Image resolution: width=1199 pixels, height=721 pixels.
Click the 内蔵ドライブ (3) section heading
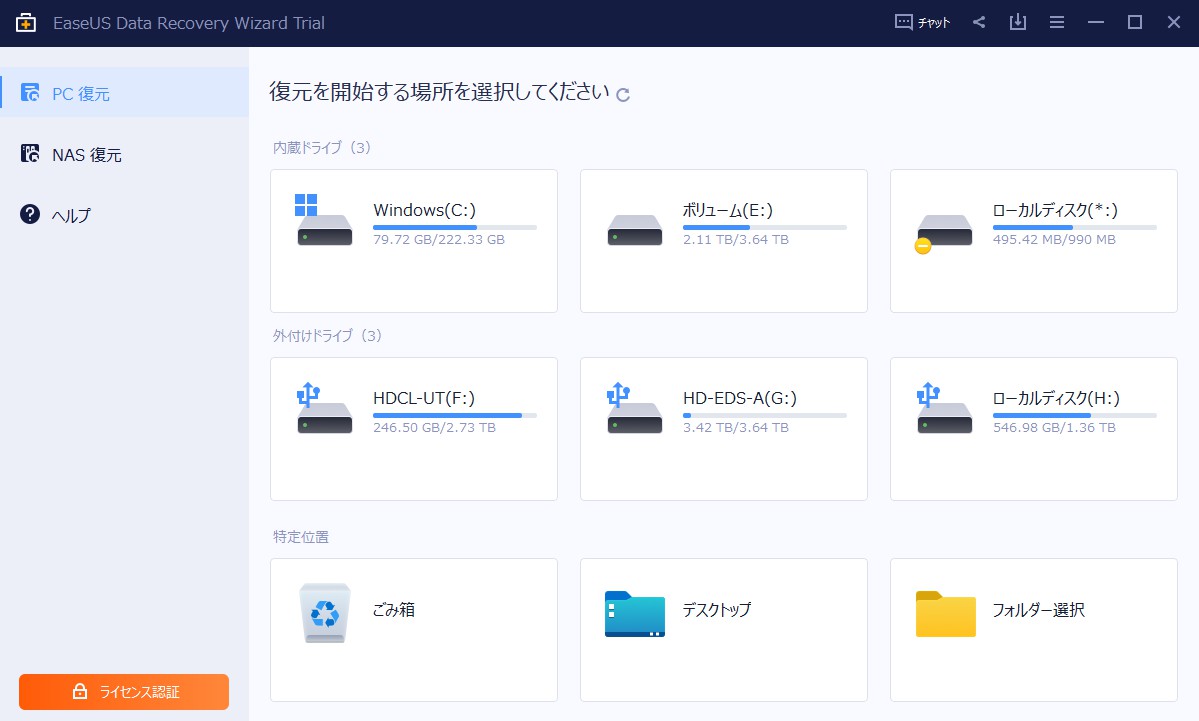[322, 148]
